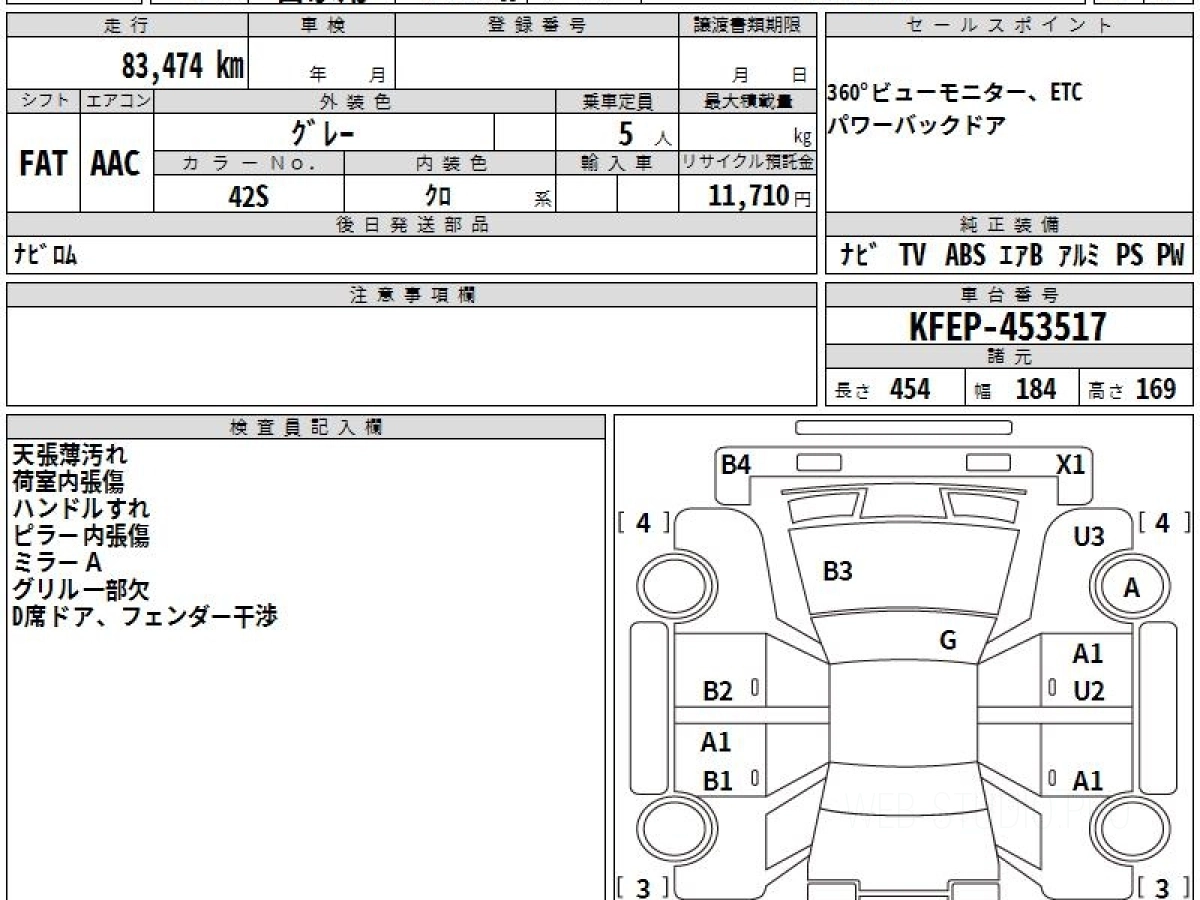Select the color number 42S
This screenshot has height=900, width=1200.
[249, 196]
